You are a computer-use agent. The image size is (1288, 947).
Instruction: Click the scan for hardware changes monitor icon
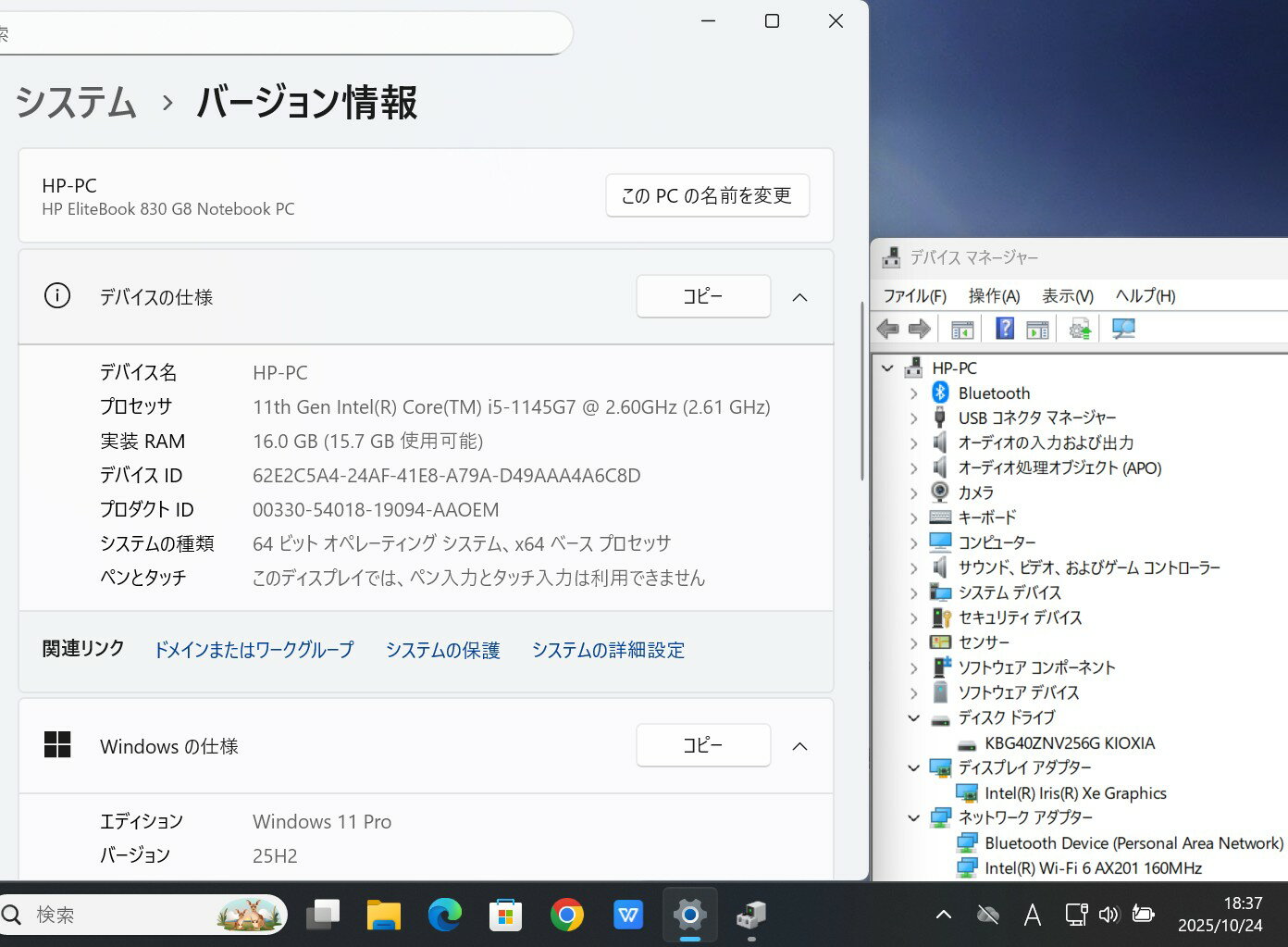1123,329
